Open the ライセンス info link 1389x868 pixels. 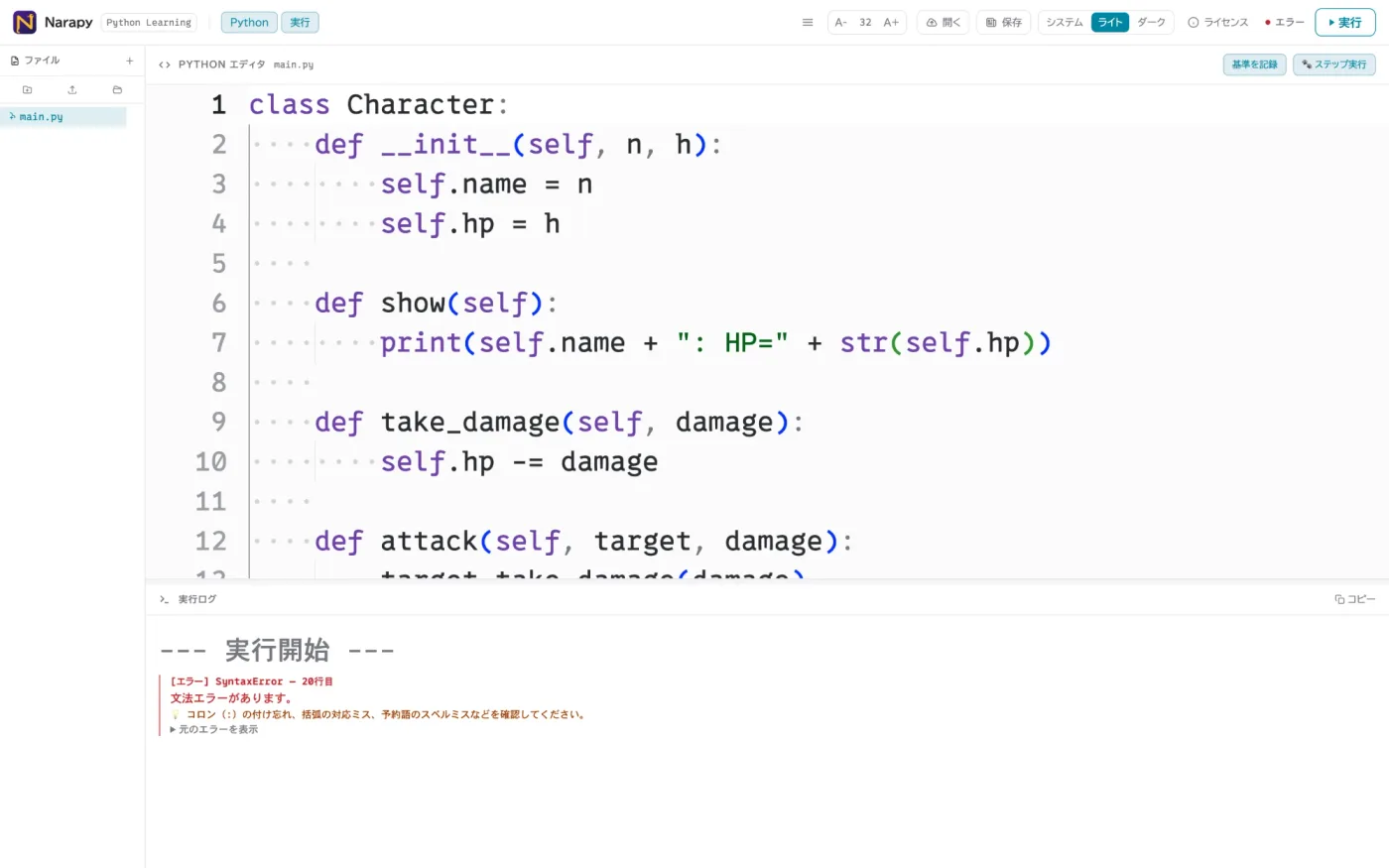pyautogui.click(x=1218, y=22)
